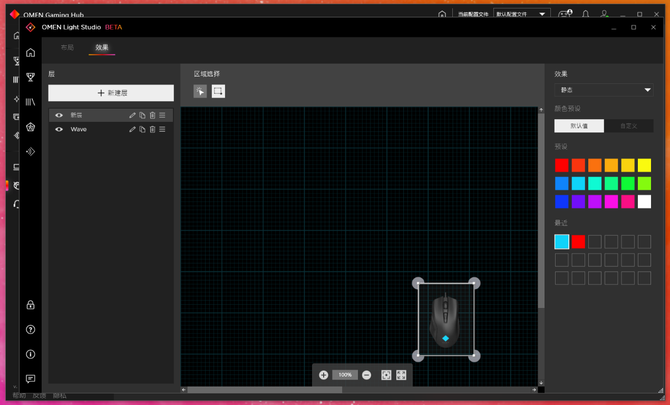Image resolution: width=670 pixels, height=405 pixels.
Task: Delete the Wave layer with trash icon
Action: (x=153, y=129)
